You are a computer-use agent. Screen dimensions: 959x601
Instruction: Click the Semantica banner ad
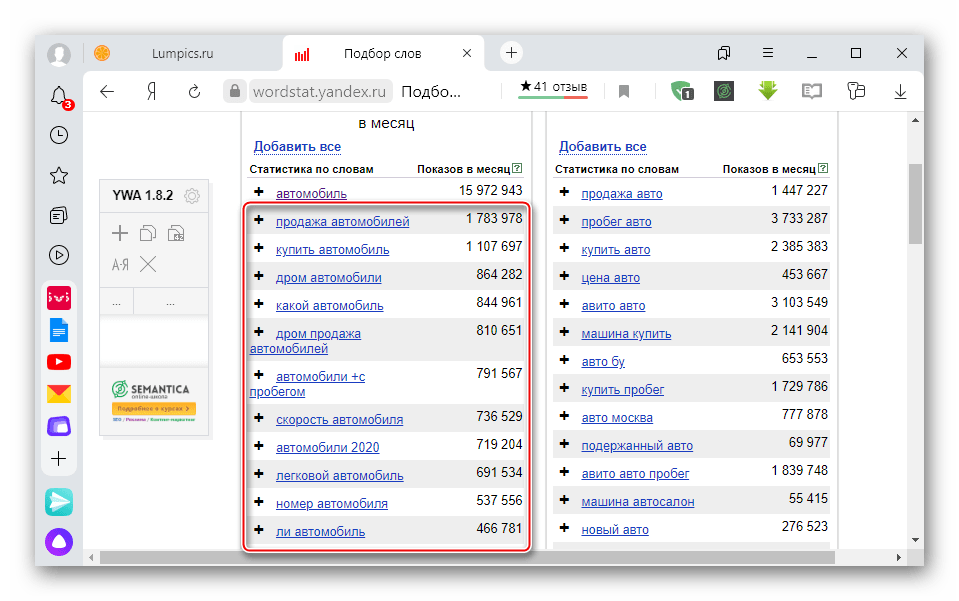154,401
